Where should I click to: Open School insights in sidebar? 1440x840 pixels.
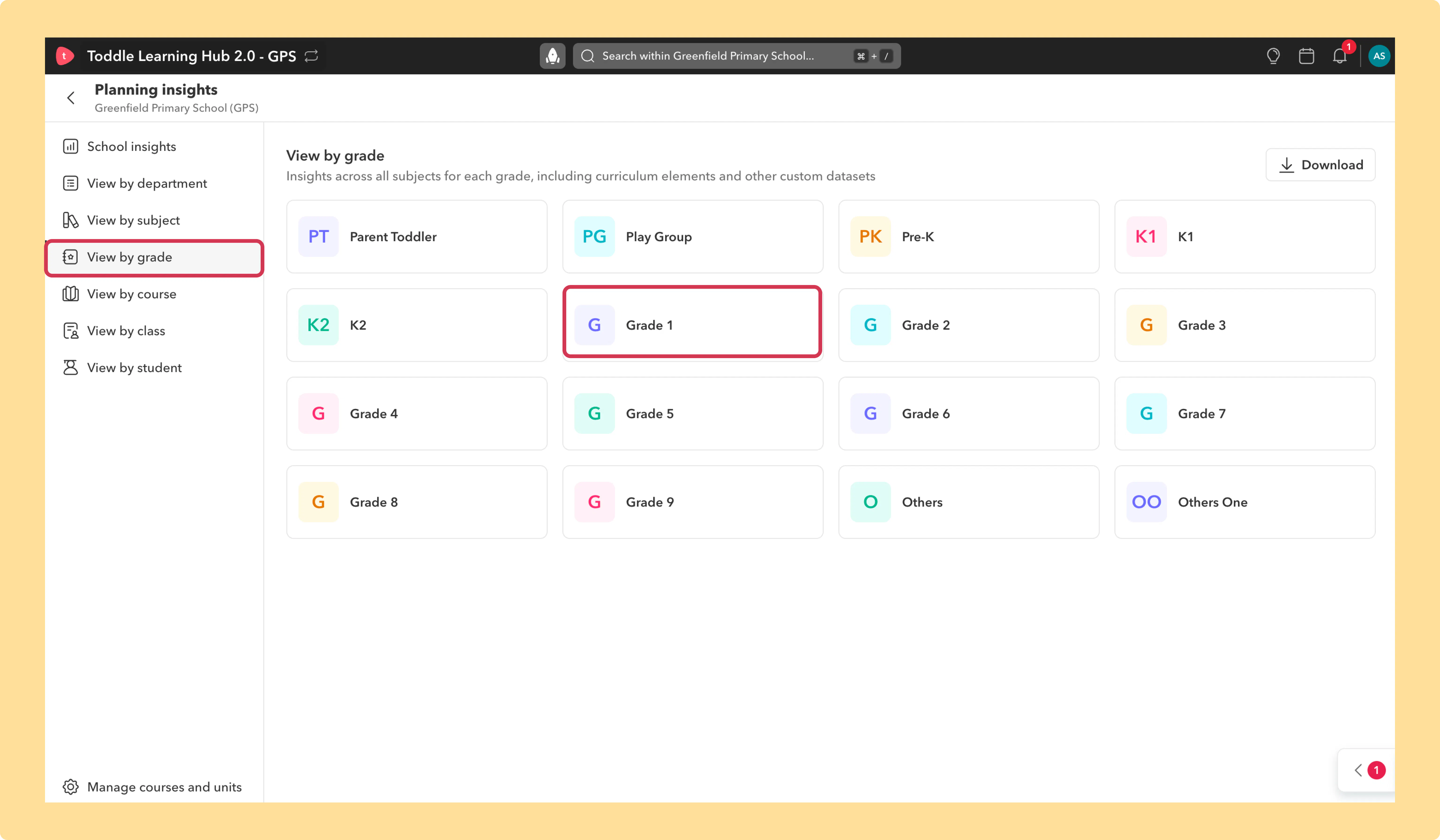tap(154, 146)
